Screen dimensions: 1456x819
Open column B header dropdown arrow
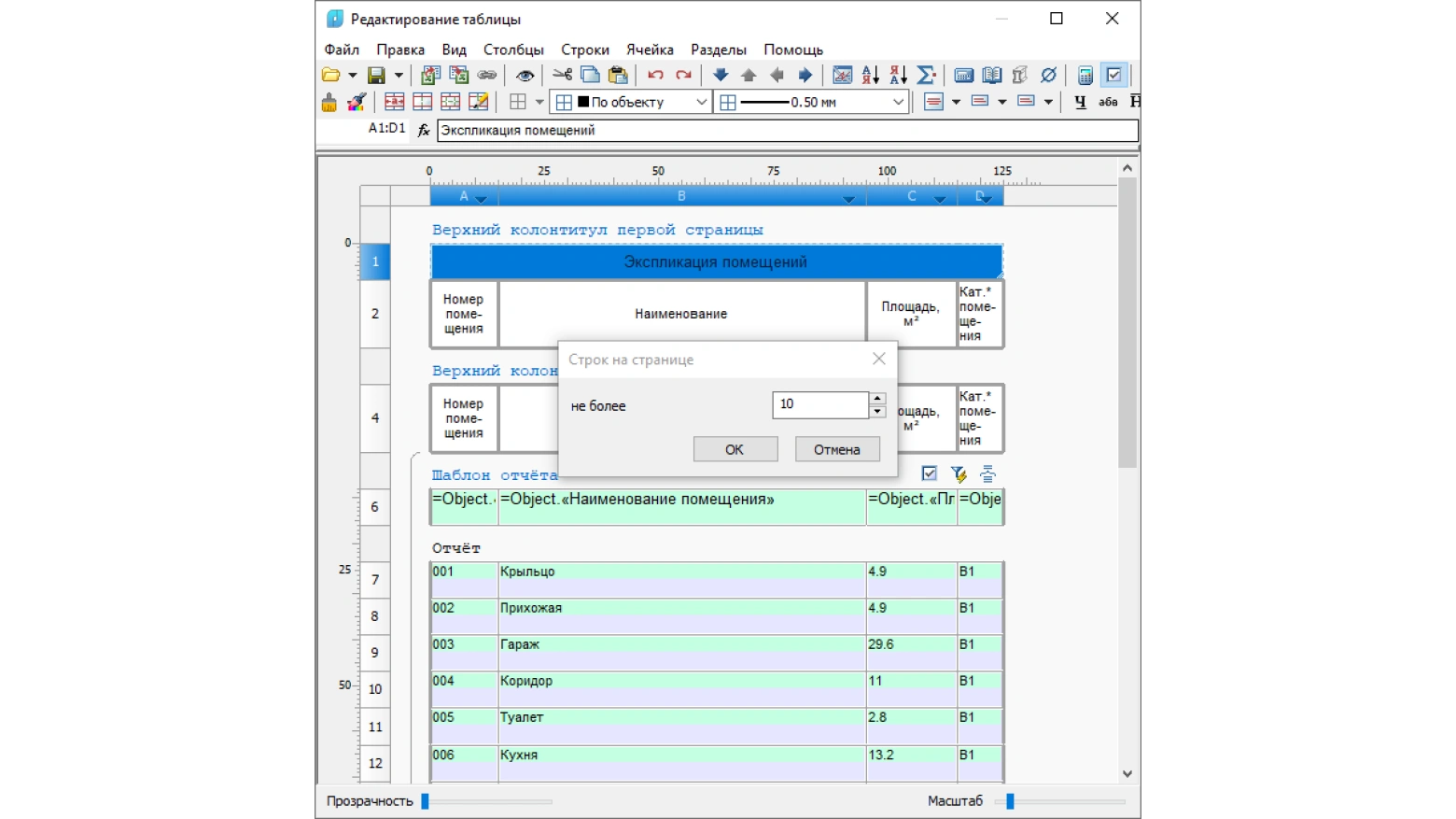pyautogui.click(x=848, y=198)
